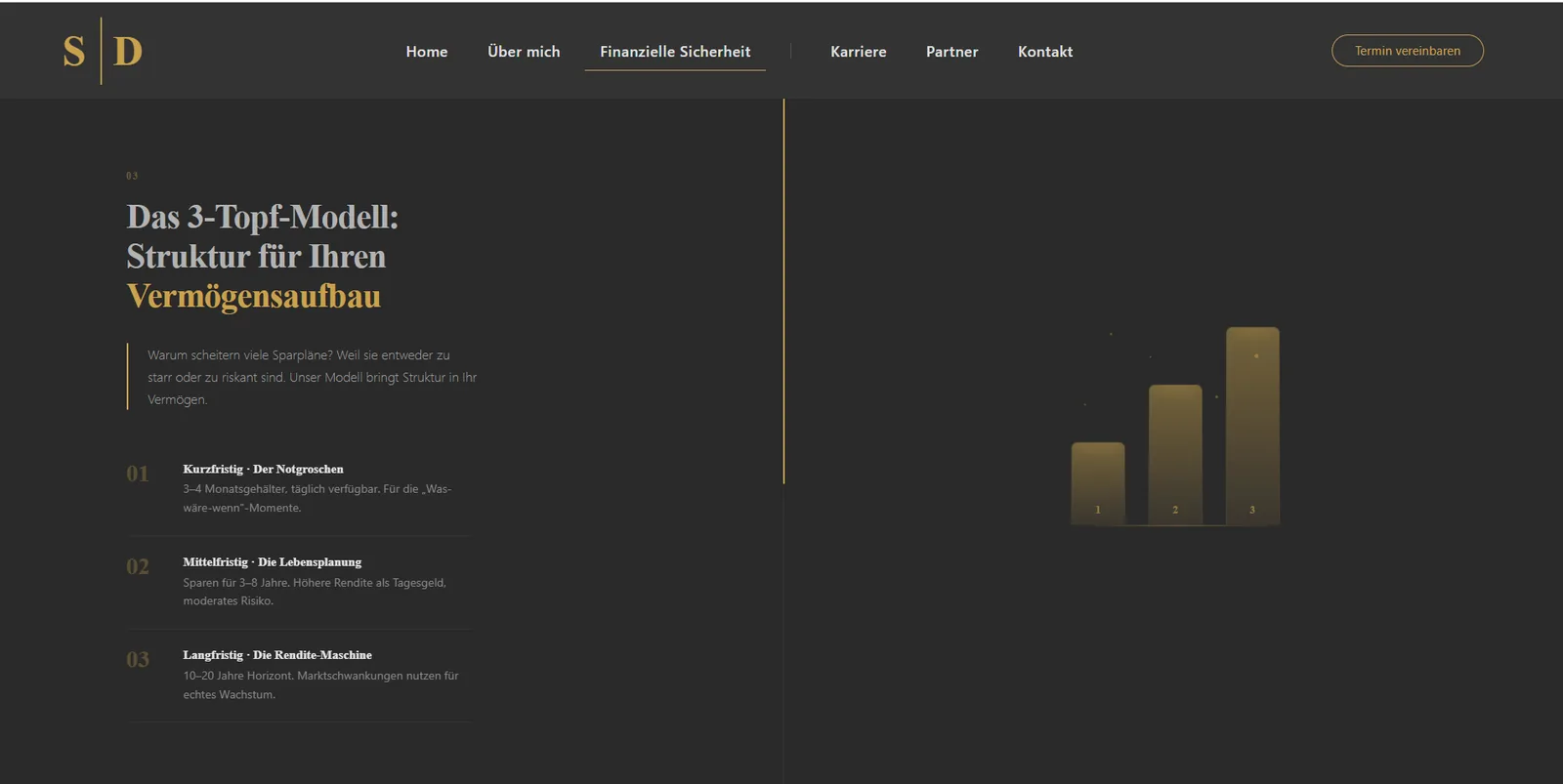This screenshot has width=1563, height=784.
Task: Select the Kurzfristig · Der Notgroschen item
Action: (300, 488)
